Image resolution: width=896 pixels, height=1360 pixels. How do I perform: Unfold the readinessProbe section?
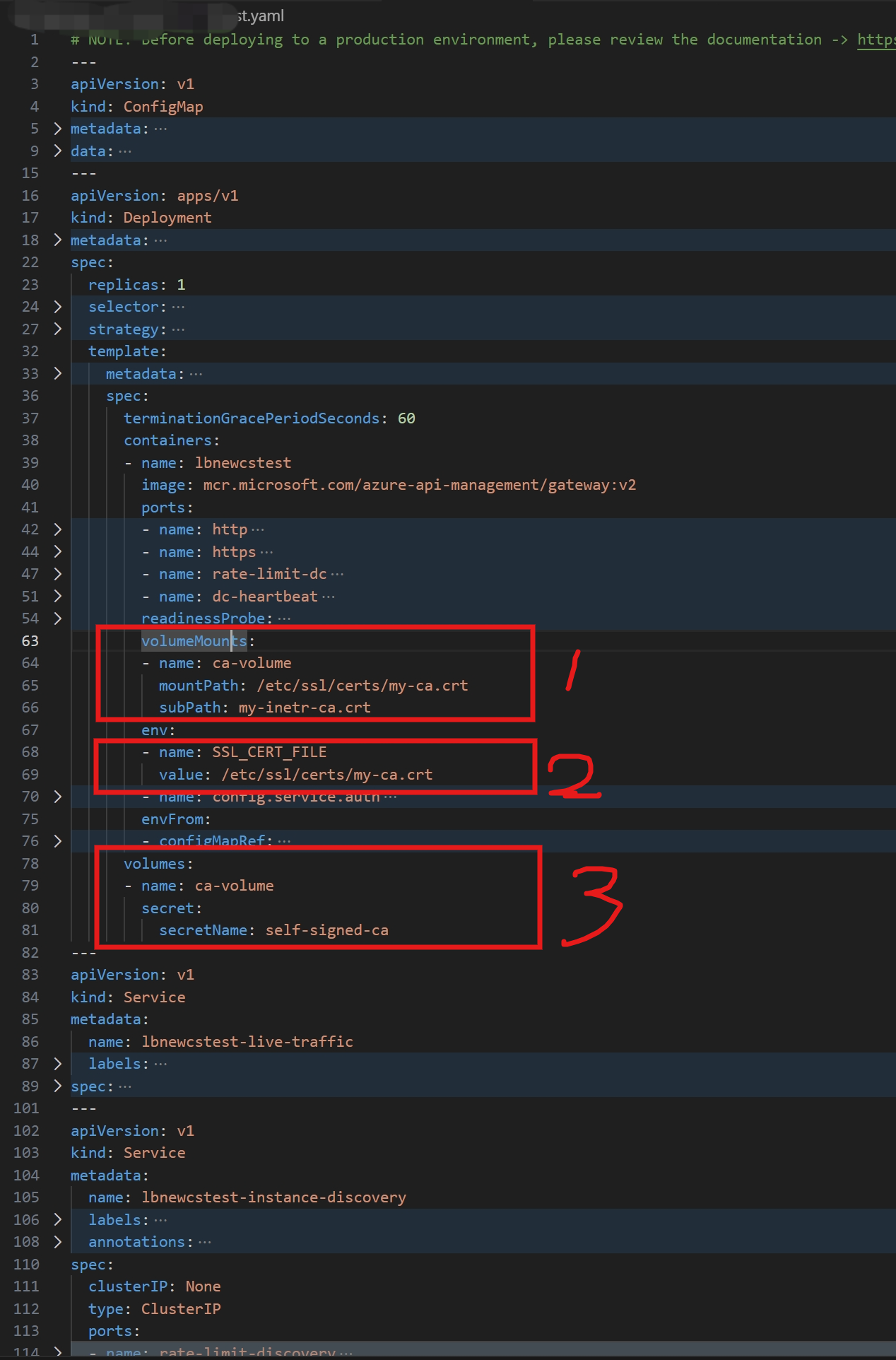pos(58,619)
